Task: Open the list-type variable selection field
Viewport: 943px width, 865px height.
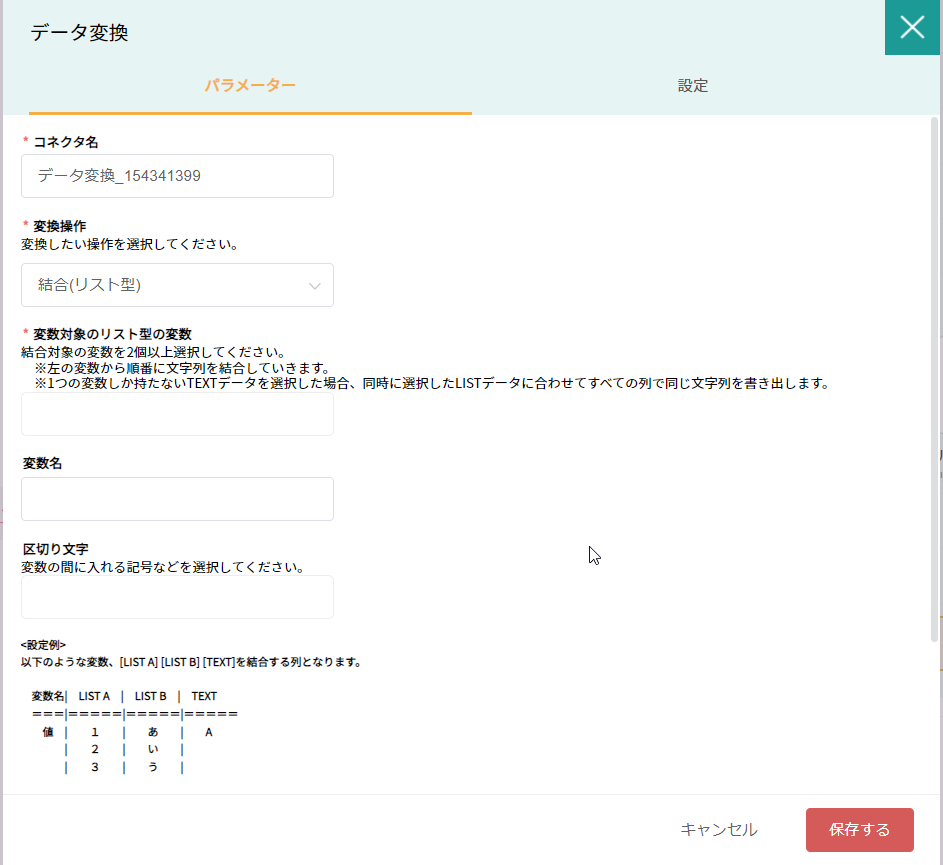Action: (177, 414)
